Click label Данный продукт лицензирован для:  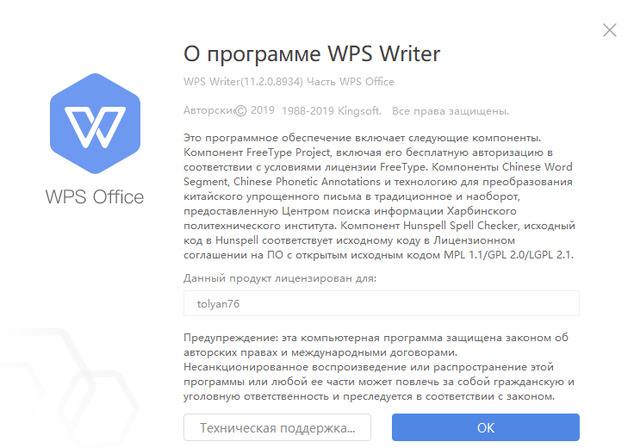pos(280,278)
